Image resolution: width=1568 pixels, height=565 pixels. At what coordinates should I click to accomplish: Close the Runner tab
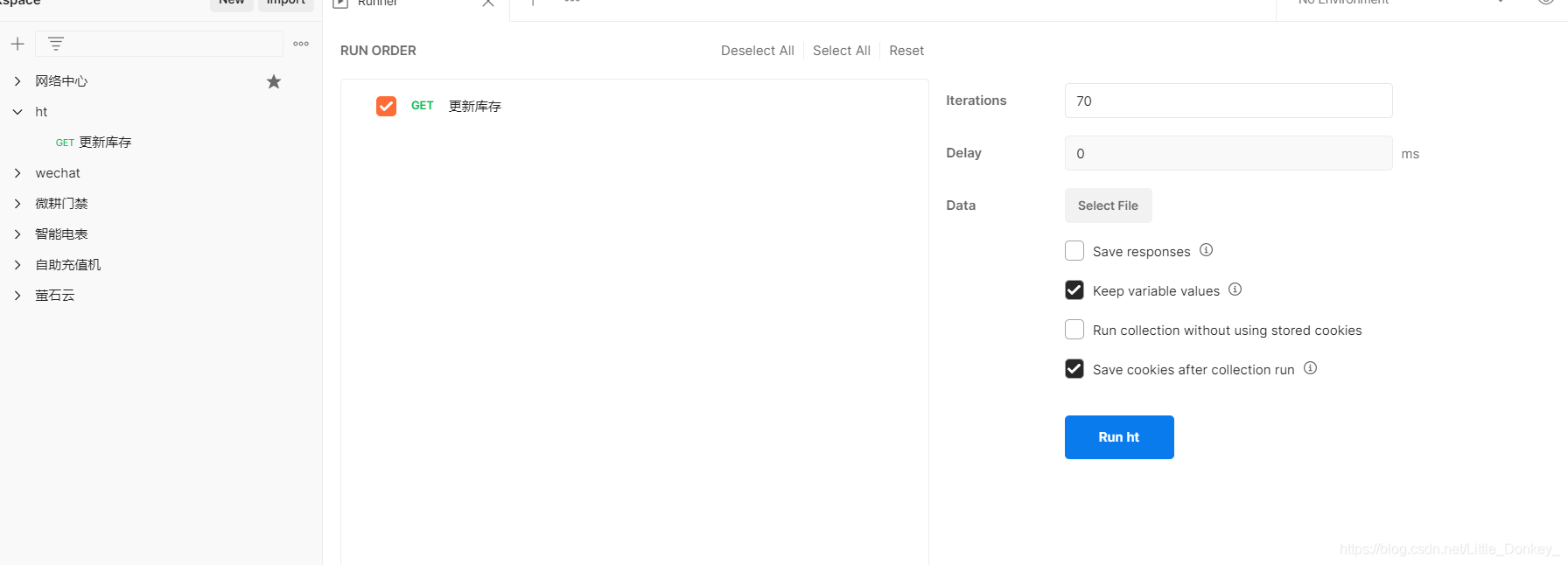click(488, 3)
